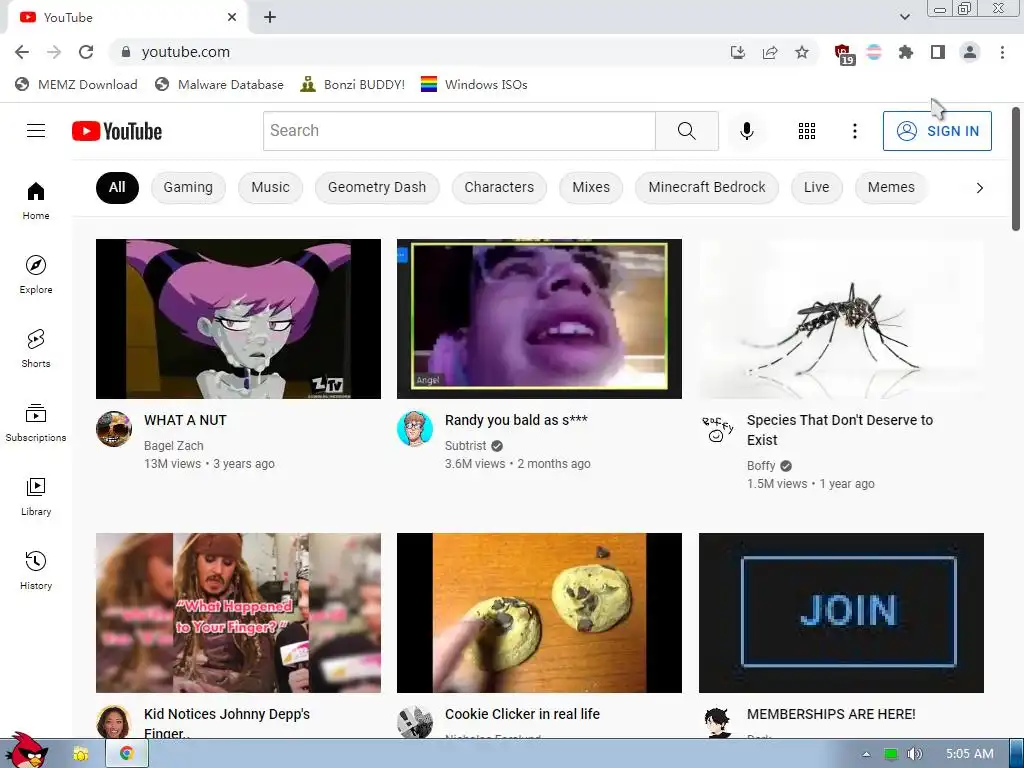1024x768 pixels.
Task: Click the Cookie Clicker in real life title
Action: click(522, 714)
